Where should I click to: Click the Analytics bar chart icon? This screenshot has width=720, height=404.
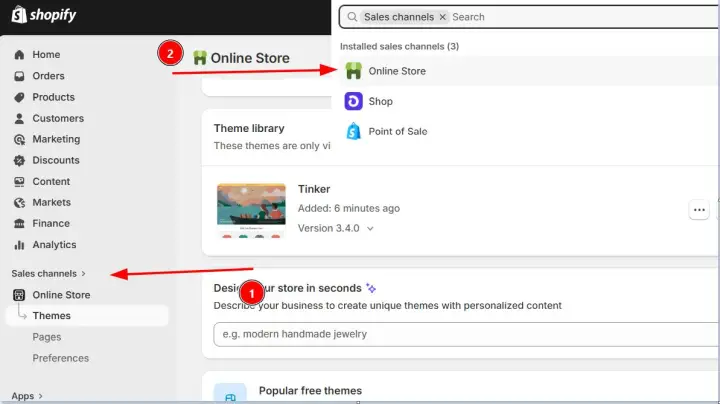click(19, 245)
